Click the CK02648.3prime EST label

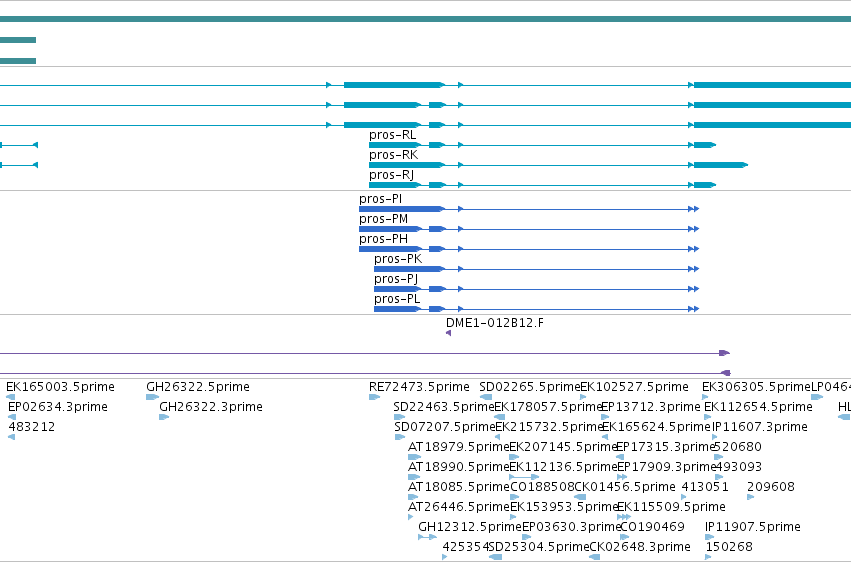click(x=640, y=547)
